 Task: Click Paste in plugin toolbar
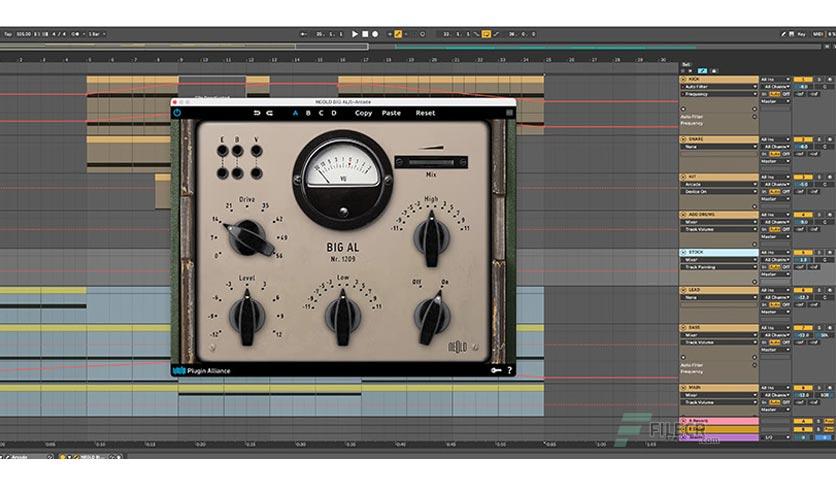(x=391, y=113)
